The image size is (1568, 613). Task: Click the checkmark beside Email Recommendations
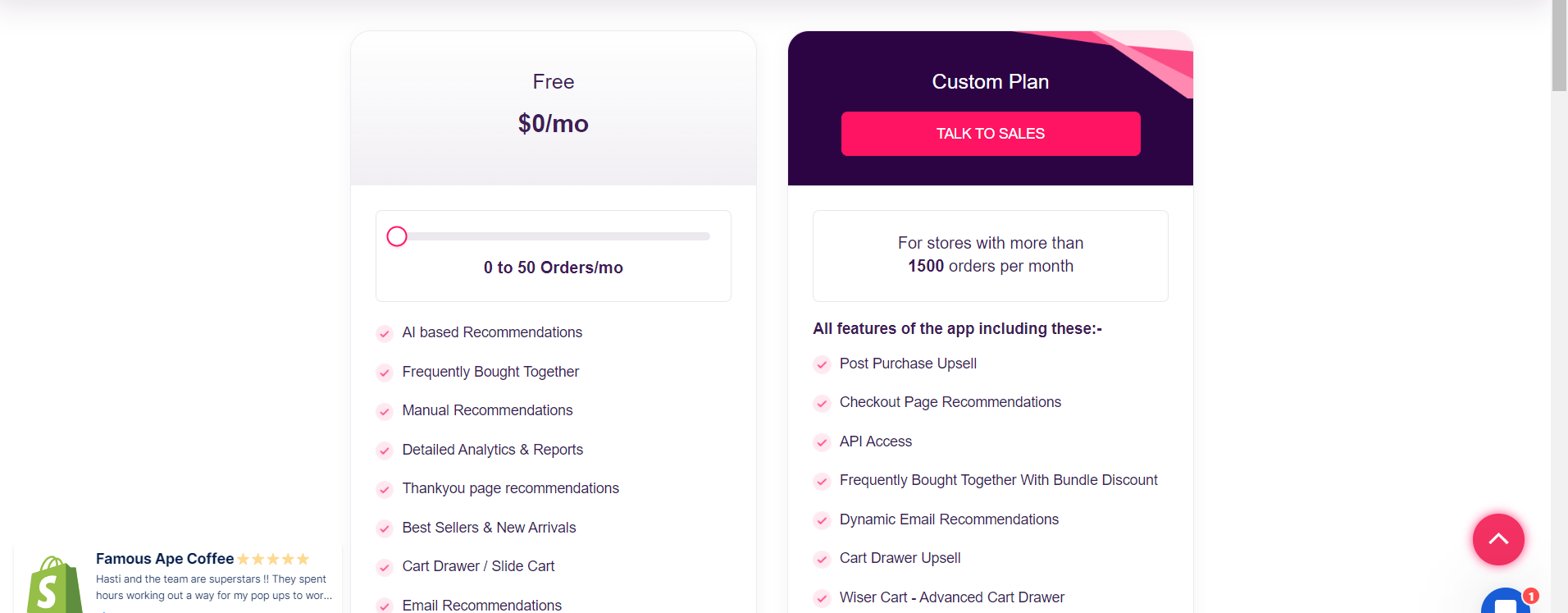click(384, 606)
